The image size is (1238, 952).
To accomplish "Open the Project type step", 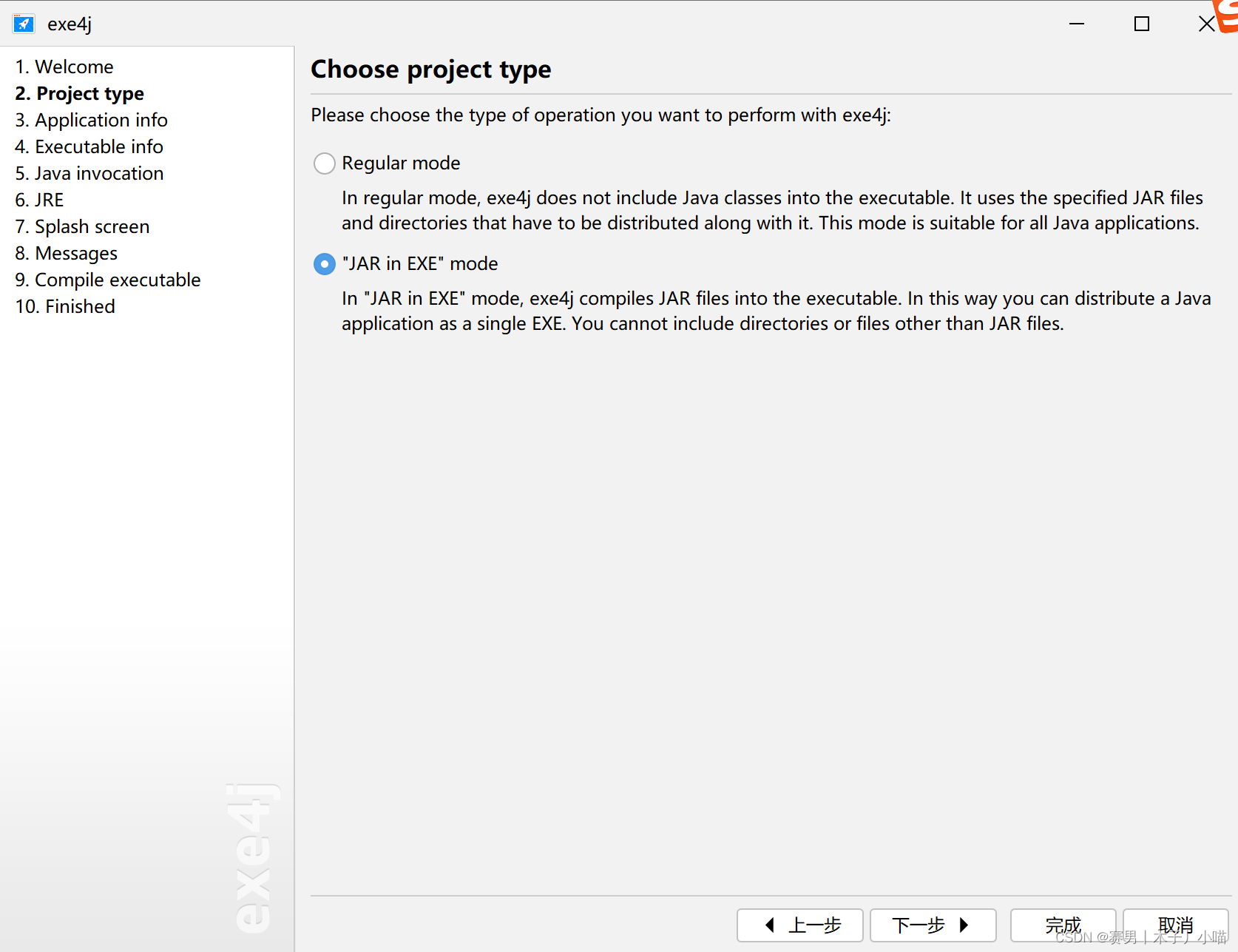I will (80, 93).
